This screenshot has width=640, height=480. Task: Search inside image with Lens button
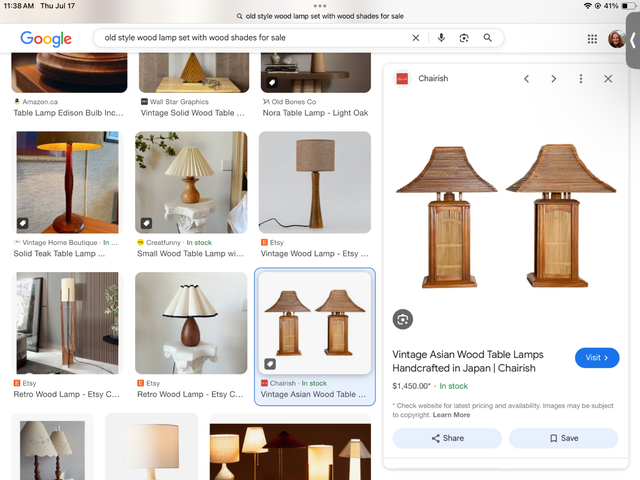click(403, 319)
